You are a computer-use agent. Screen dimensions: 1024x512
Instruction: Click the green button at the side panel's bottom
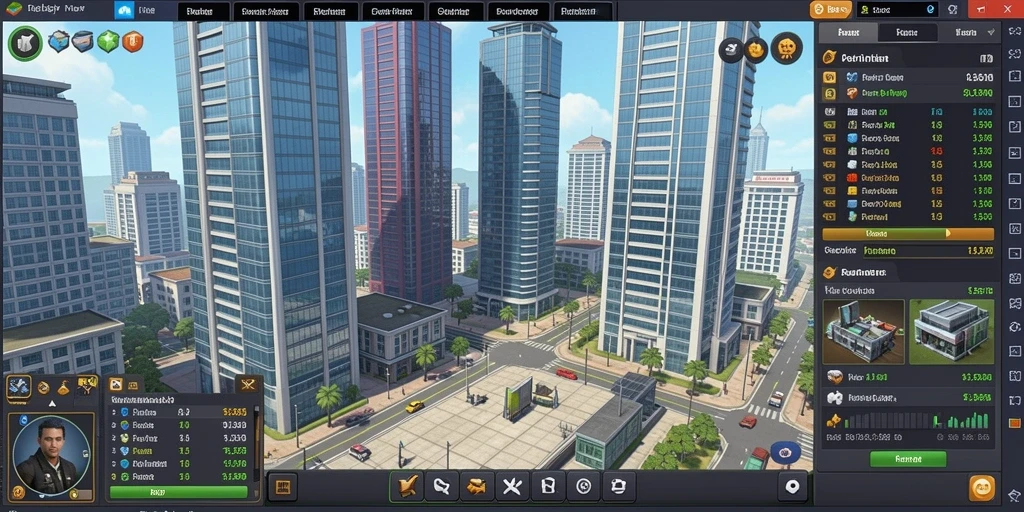908,459
